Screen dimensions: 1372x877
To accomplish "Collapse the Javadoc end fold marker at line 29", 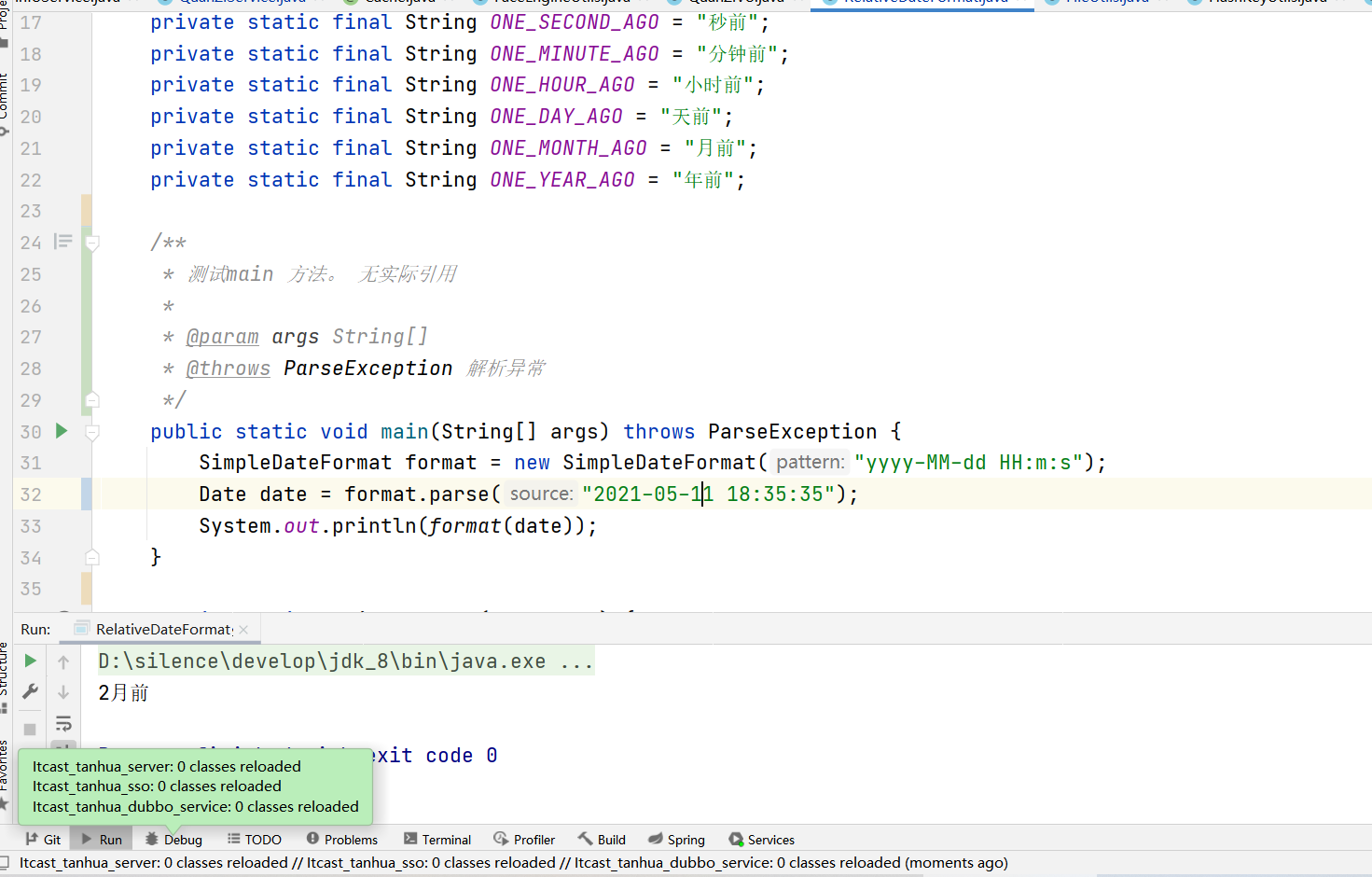I will (x=92, y=400).
